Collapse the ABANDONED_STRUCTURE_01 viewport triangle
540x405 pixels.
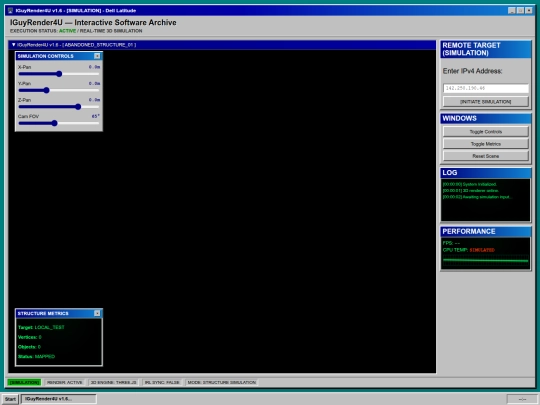pyautogui.click(x=13, y=45)
